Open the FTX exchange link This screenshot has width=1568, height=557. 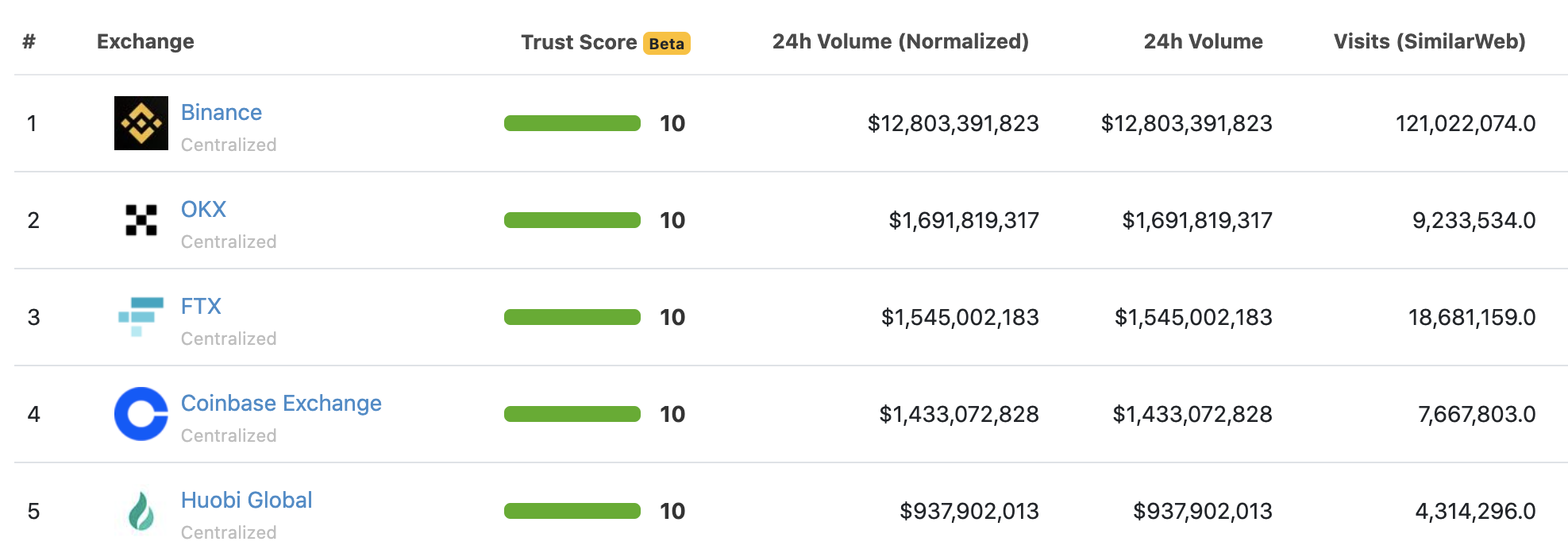tap(201, 306)
